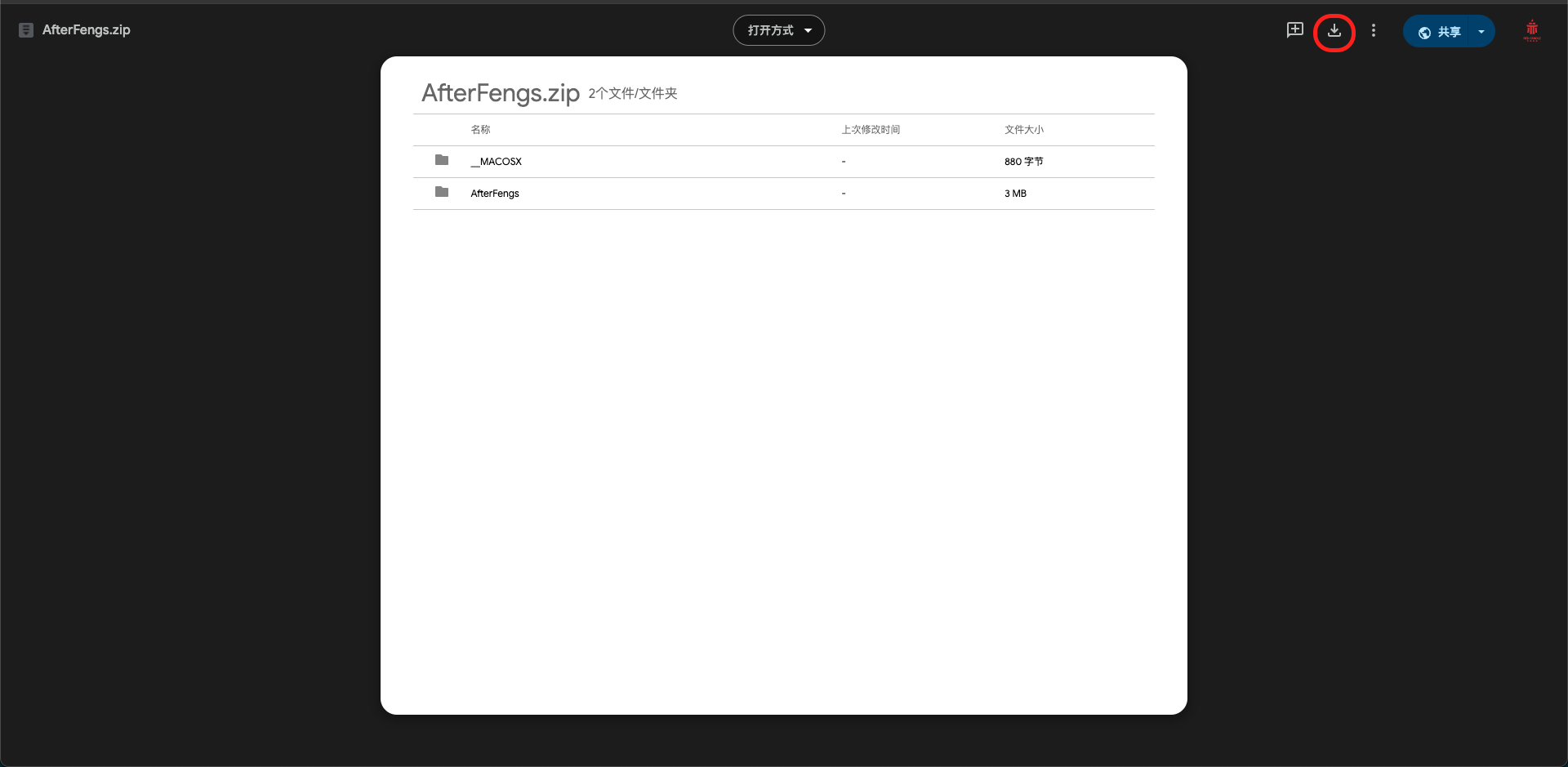Click the 名称 column header
The height and width of the screenshot is (767, 1568).
[480, 130]
